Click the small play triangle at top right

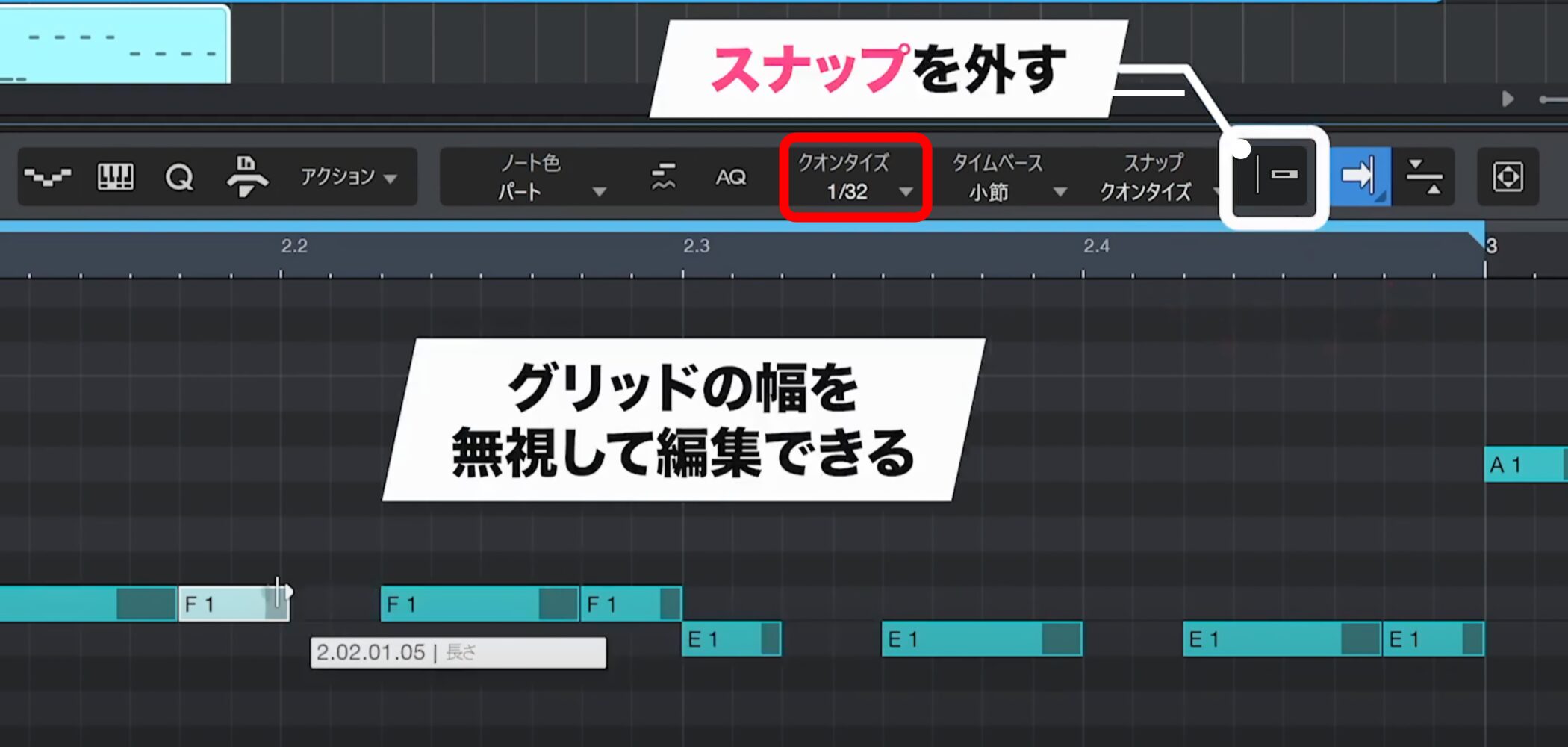coord(1508,99)
